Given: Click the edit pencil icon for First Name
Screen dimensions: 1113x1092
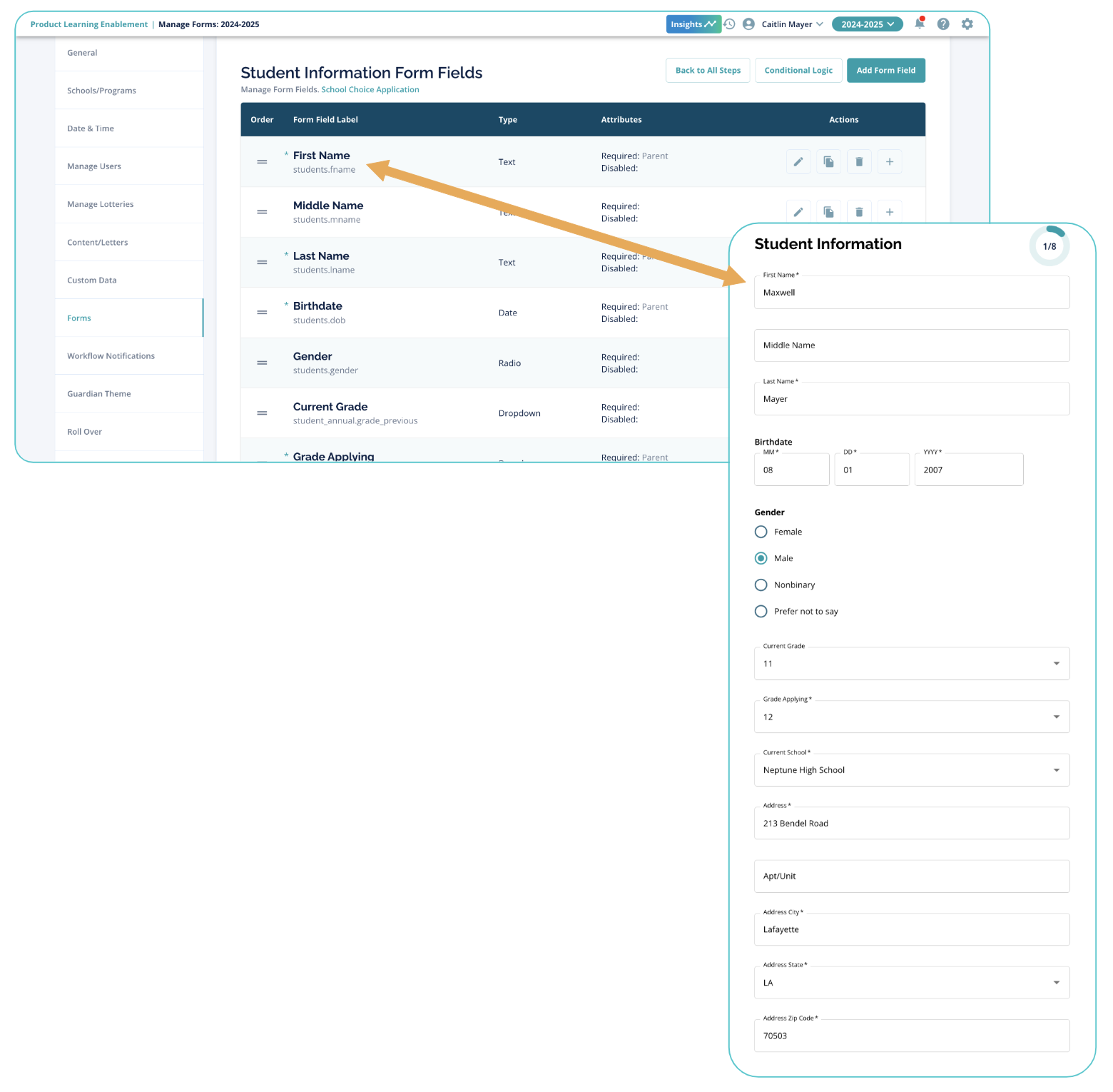Looking at the screenshot, I should (798, 162).
